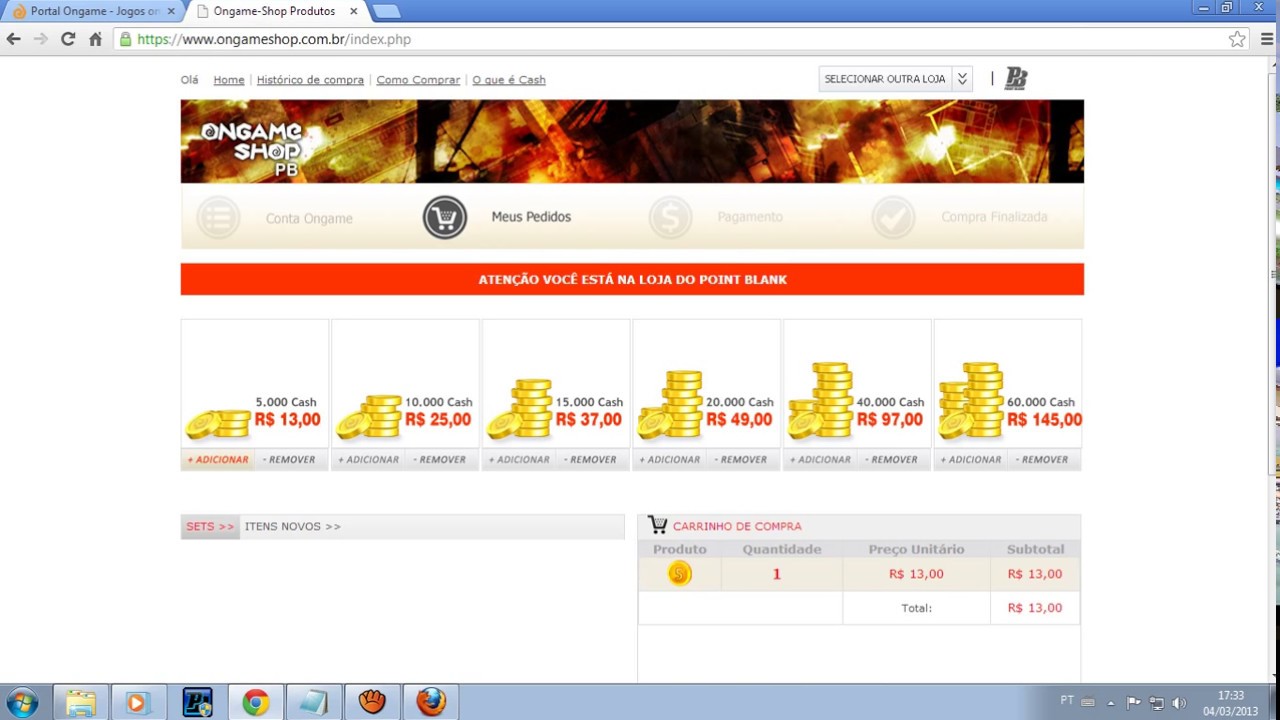Click the volume speaker tray icon
Viewport: 1280px width, 720px height.
coord(1179,703)
